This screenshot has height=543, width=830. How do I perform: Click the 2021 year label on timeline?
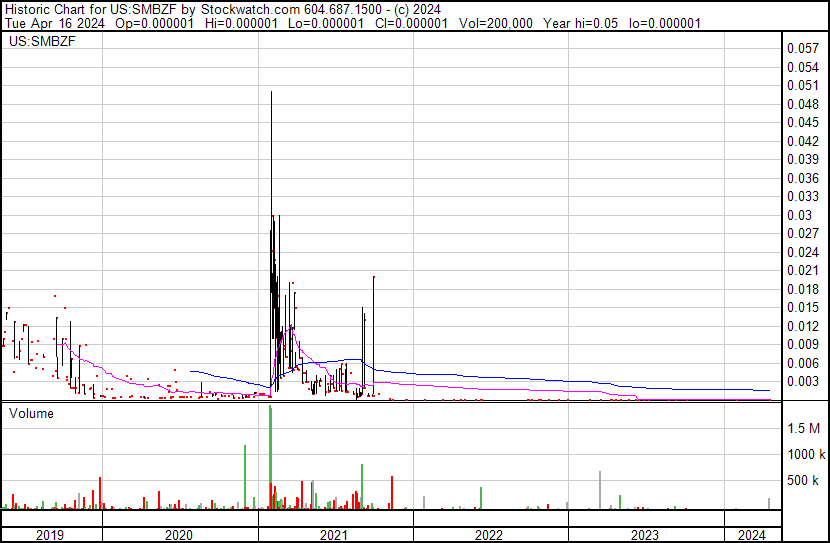coord(335,535)
